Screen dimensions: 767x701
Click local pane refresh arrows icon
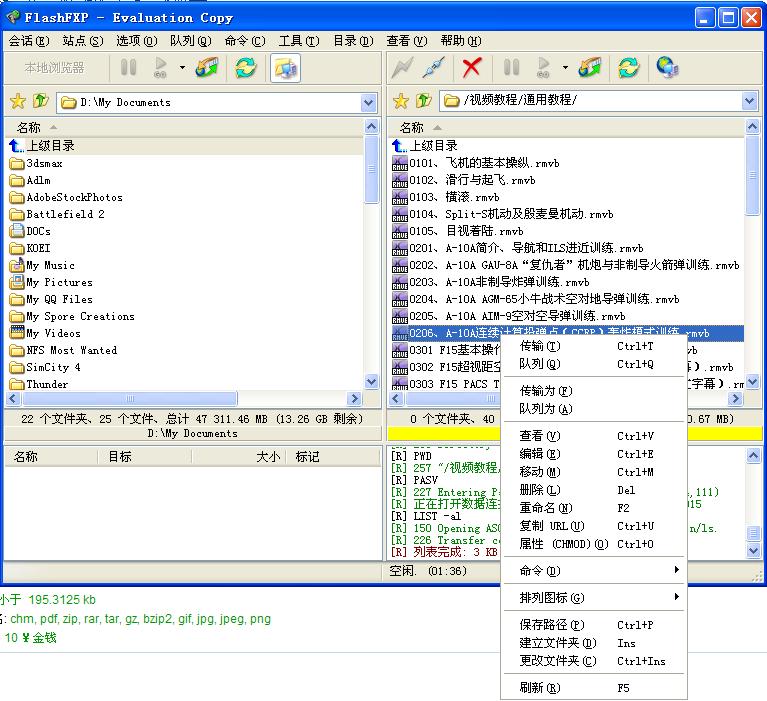pyautogui.click(x=246, y=68)
